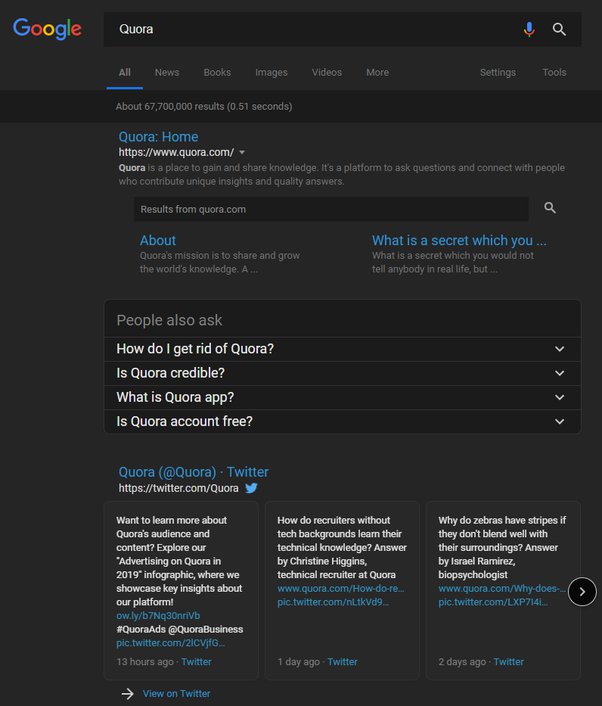This screenshot has height=706, width=602.
Task: Click the Google logo
Action: point(47,29)
